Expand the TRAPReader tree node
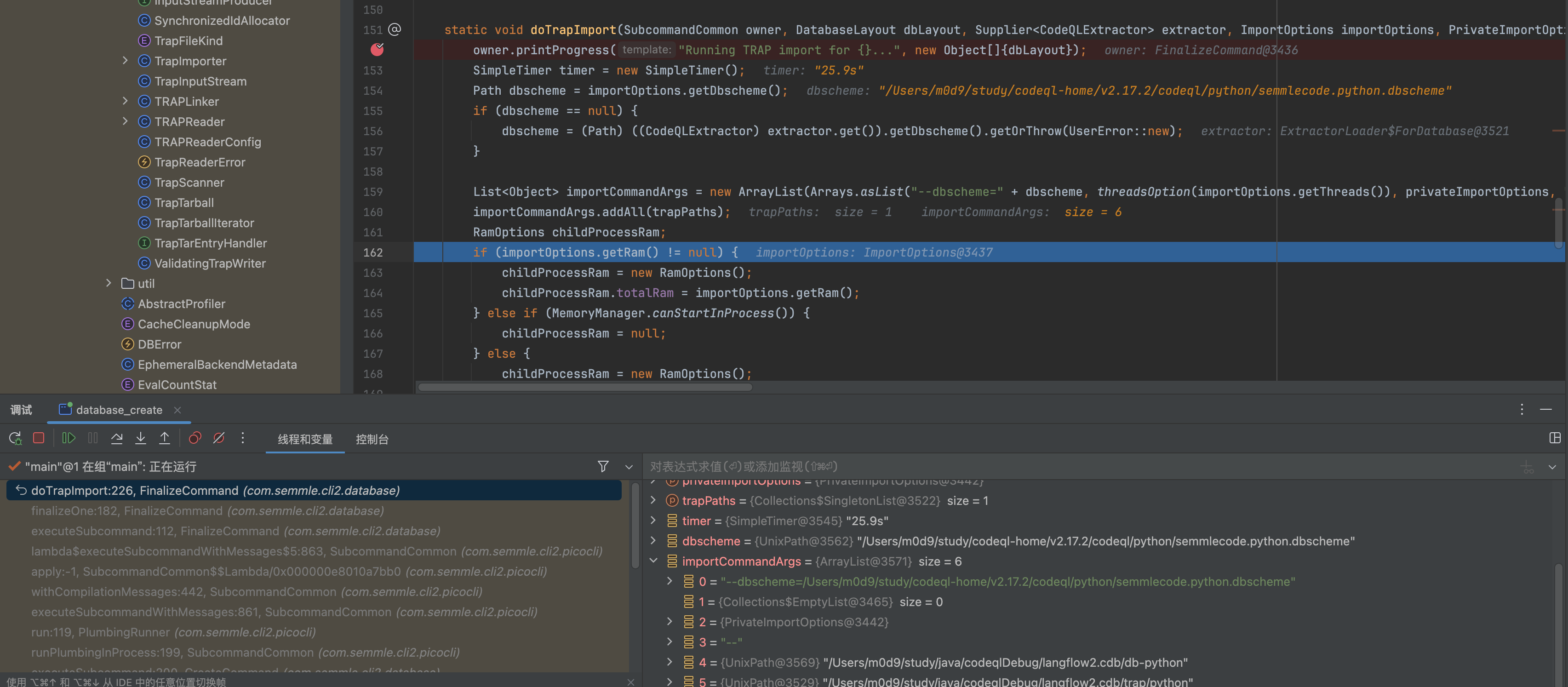 click(x=126, y=121)
